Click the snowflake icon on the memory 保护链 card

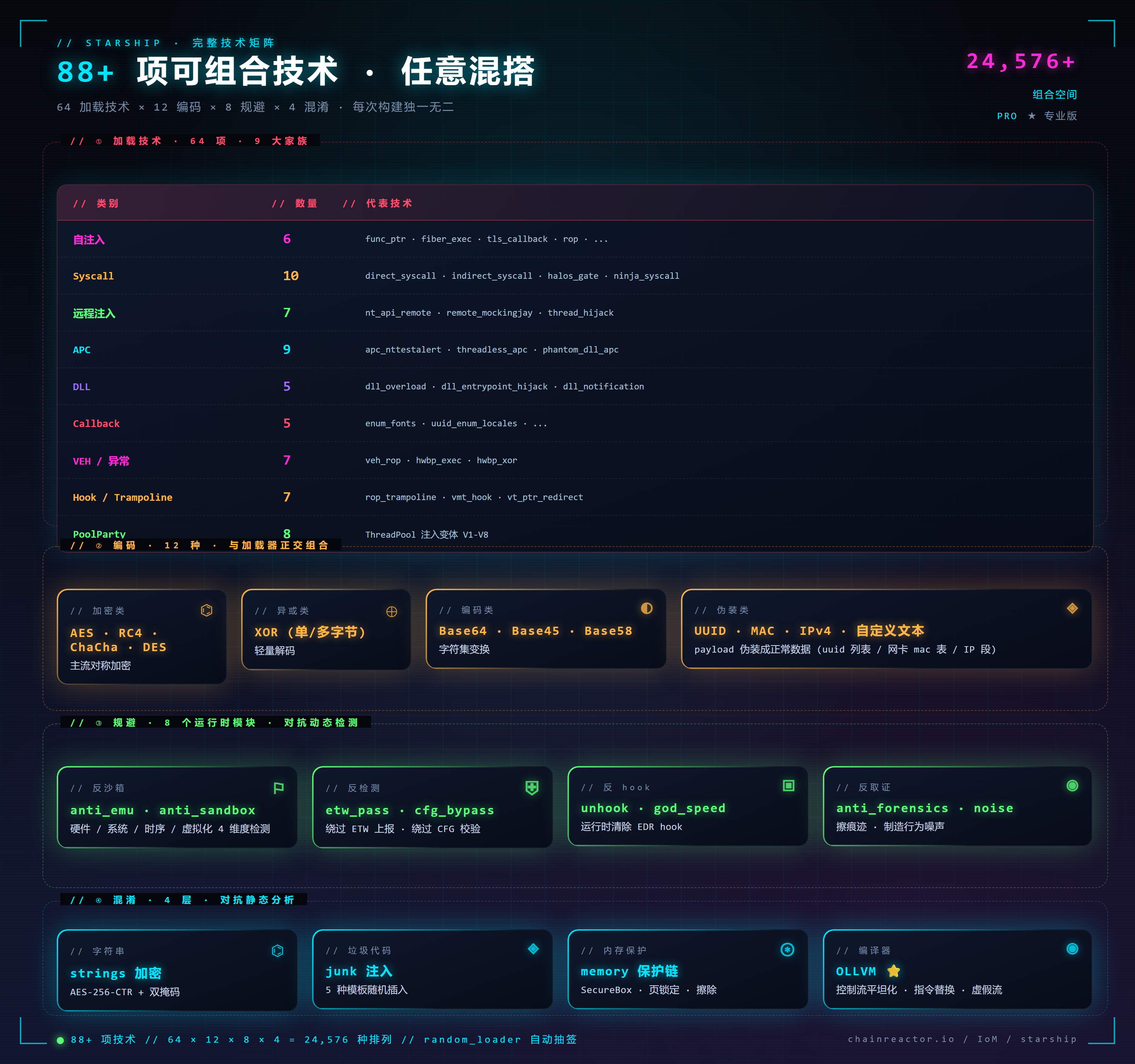click(787, 949)
